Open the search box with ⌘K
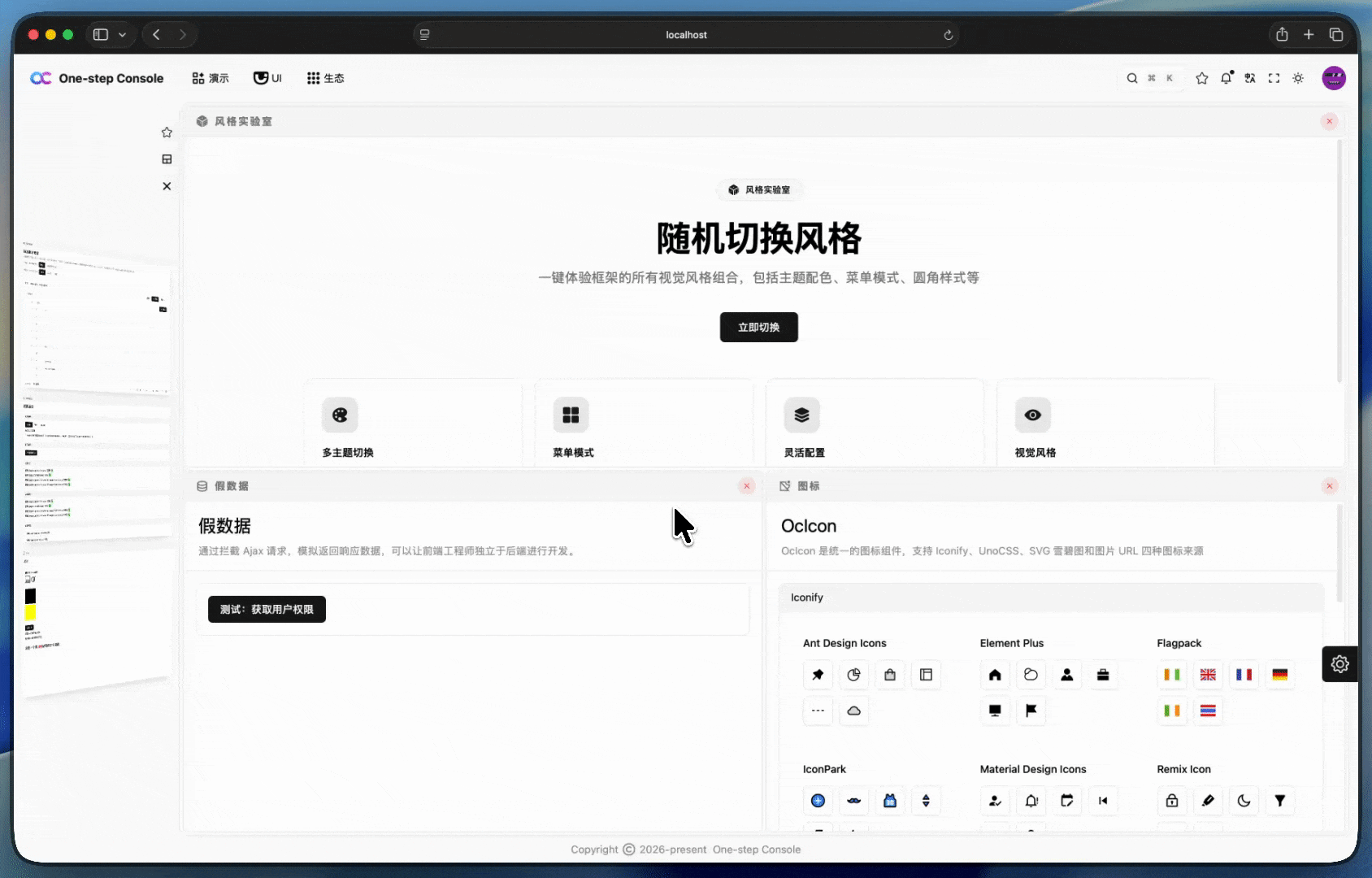The height and width of the screenshot is (878, 1372). tap(1150, 78)
